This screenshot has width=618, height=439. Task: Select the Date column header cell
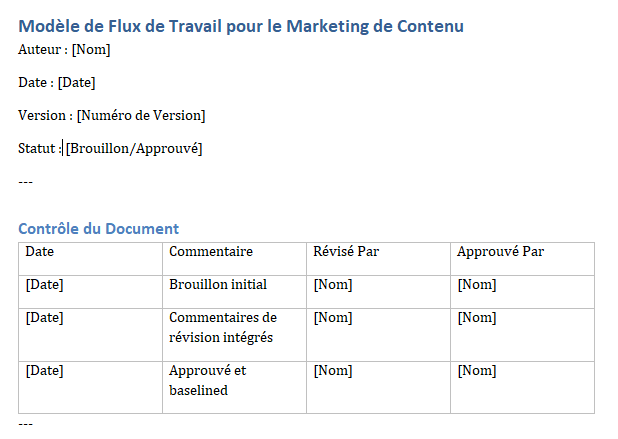[90, 259]
